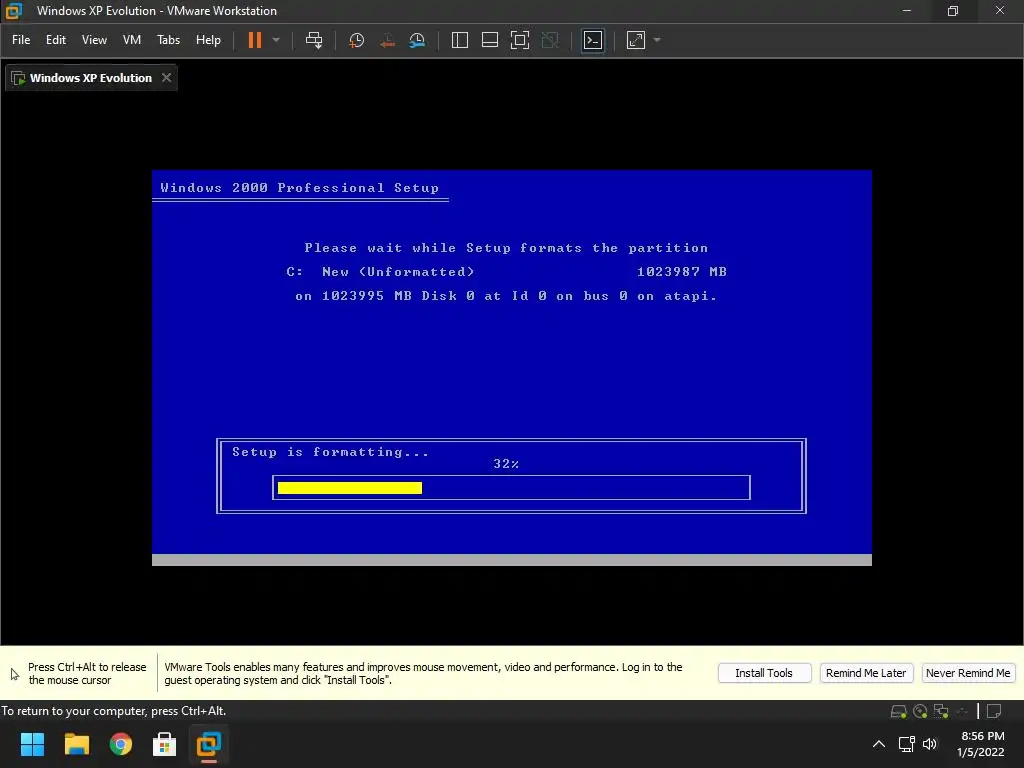The height and width of the screenshot is (768, 1024).
Task: Open the View menu
Action: (x=94, y=40)
